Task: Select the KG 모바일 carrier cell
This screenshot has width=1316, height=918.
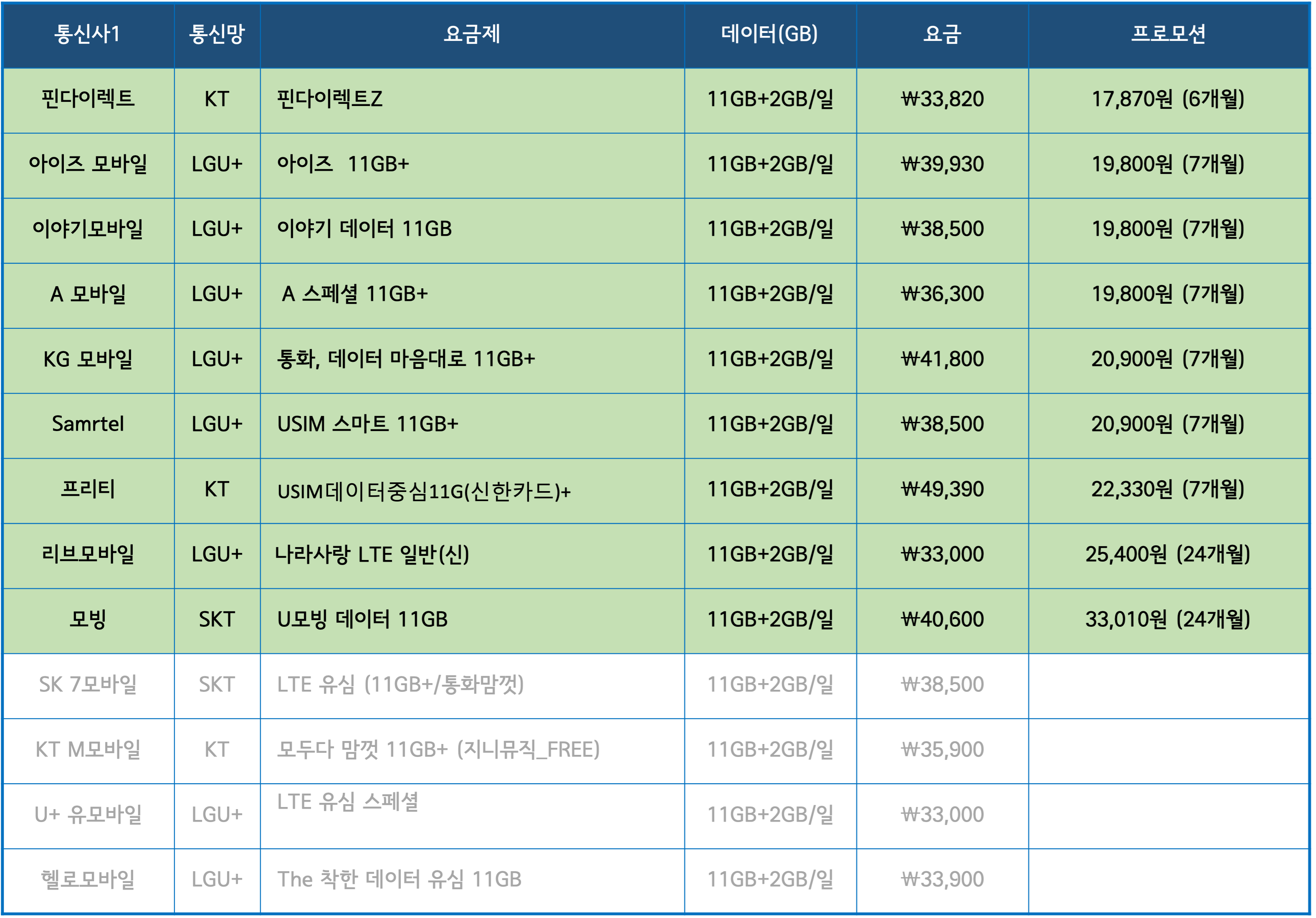Action: click(88, 361)
